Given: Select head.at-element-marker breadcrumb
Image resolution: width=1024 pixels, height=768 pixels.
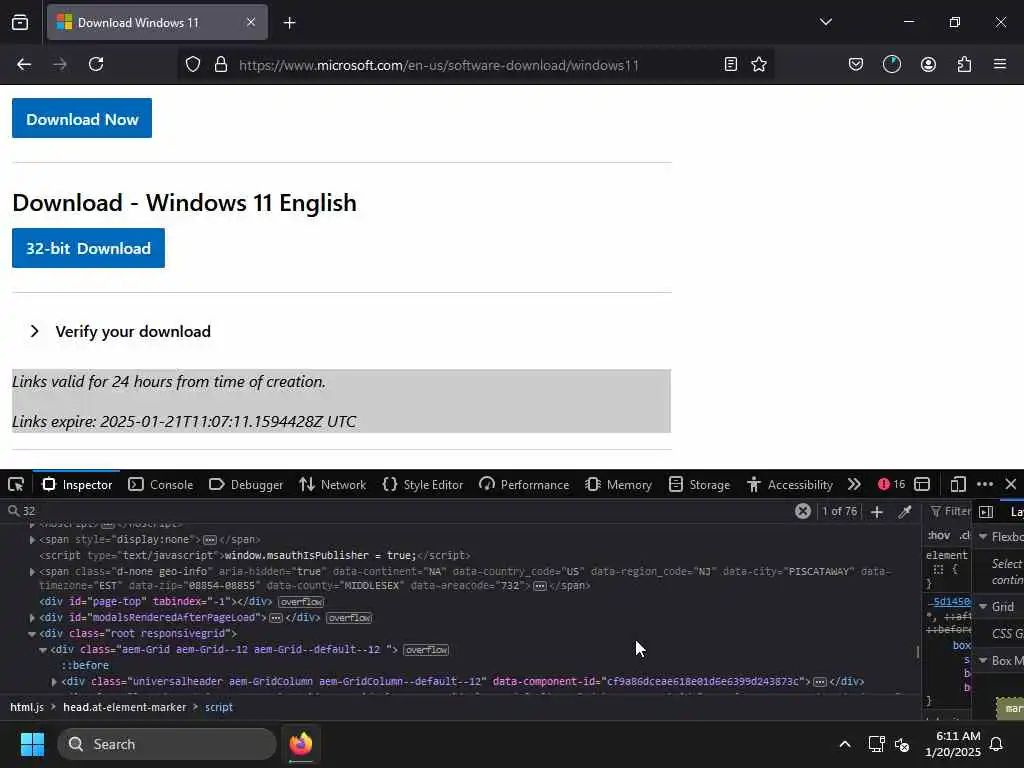Looking at the screenshot, I should pyautogui.click(x=125, y=707).
